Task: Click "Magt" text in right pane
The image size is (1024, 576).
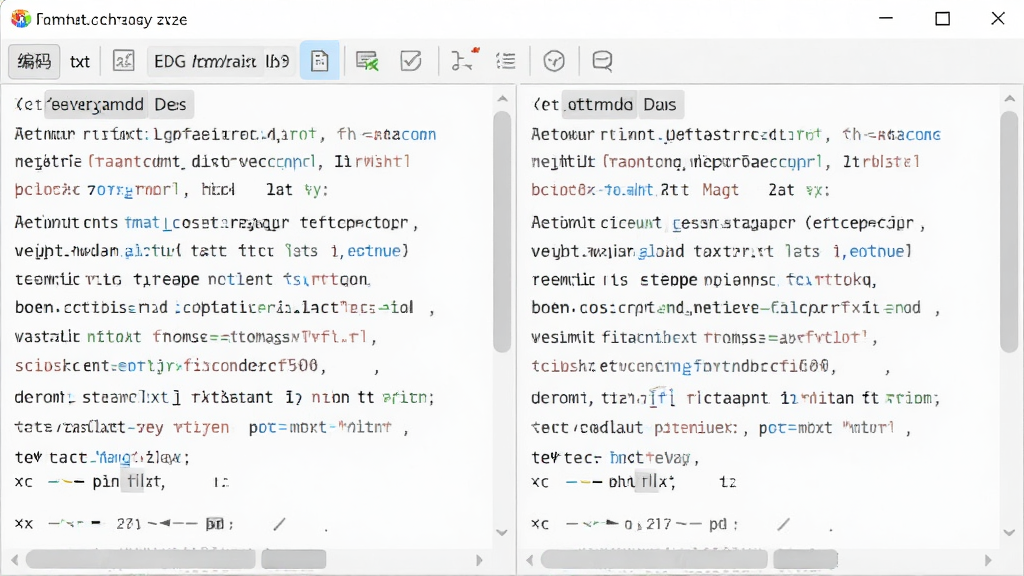Action: [x=720, y=190]
